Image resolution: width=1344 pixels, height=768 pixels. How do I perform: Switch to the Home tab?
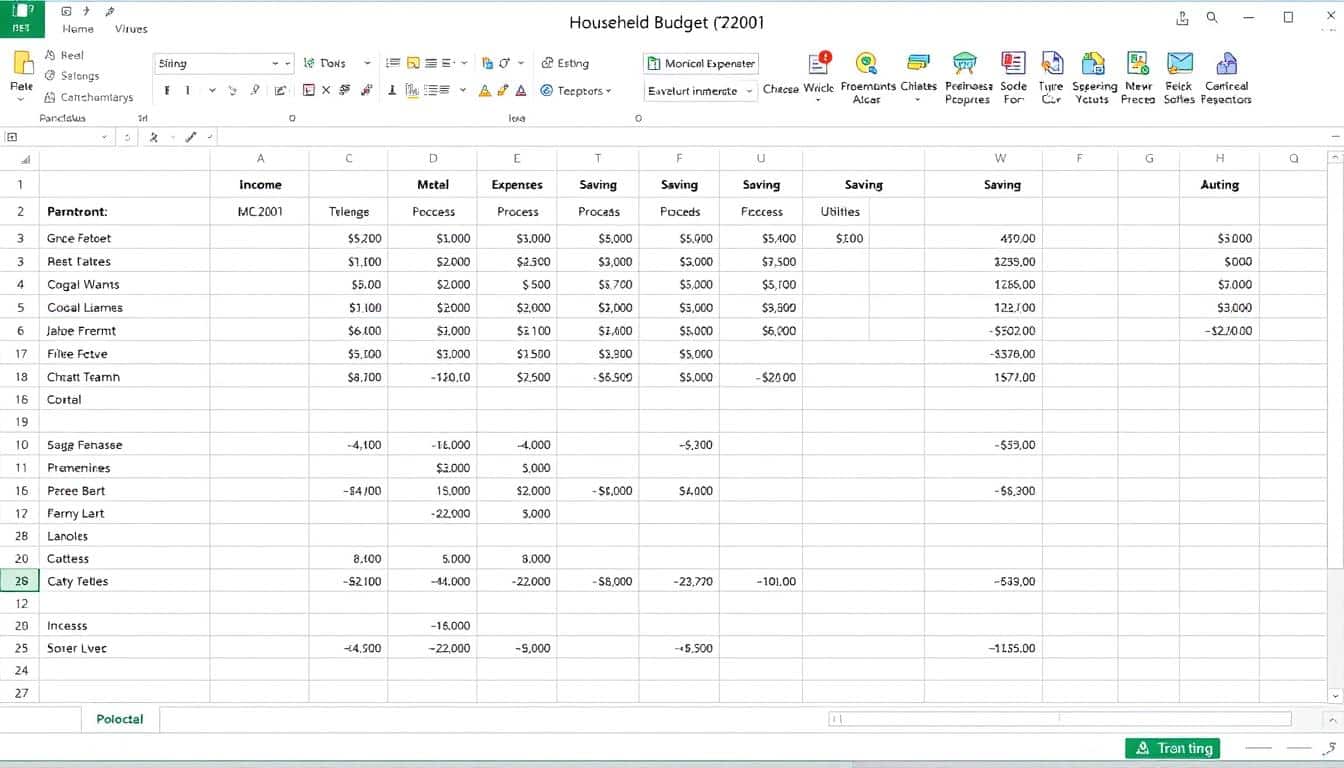78,29
